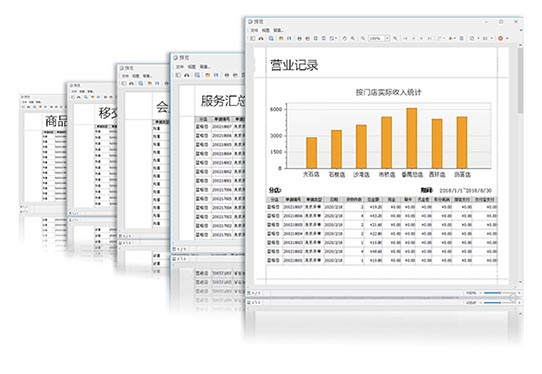The width and height of the screenshot is (542, 374).
Task: Click the save icon next to the open folder
Action: (x=289, y=38)
